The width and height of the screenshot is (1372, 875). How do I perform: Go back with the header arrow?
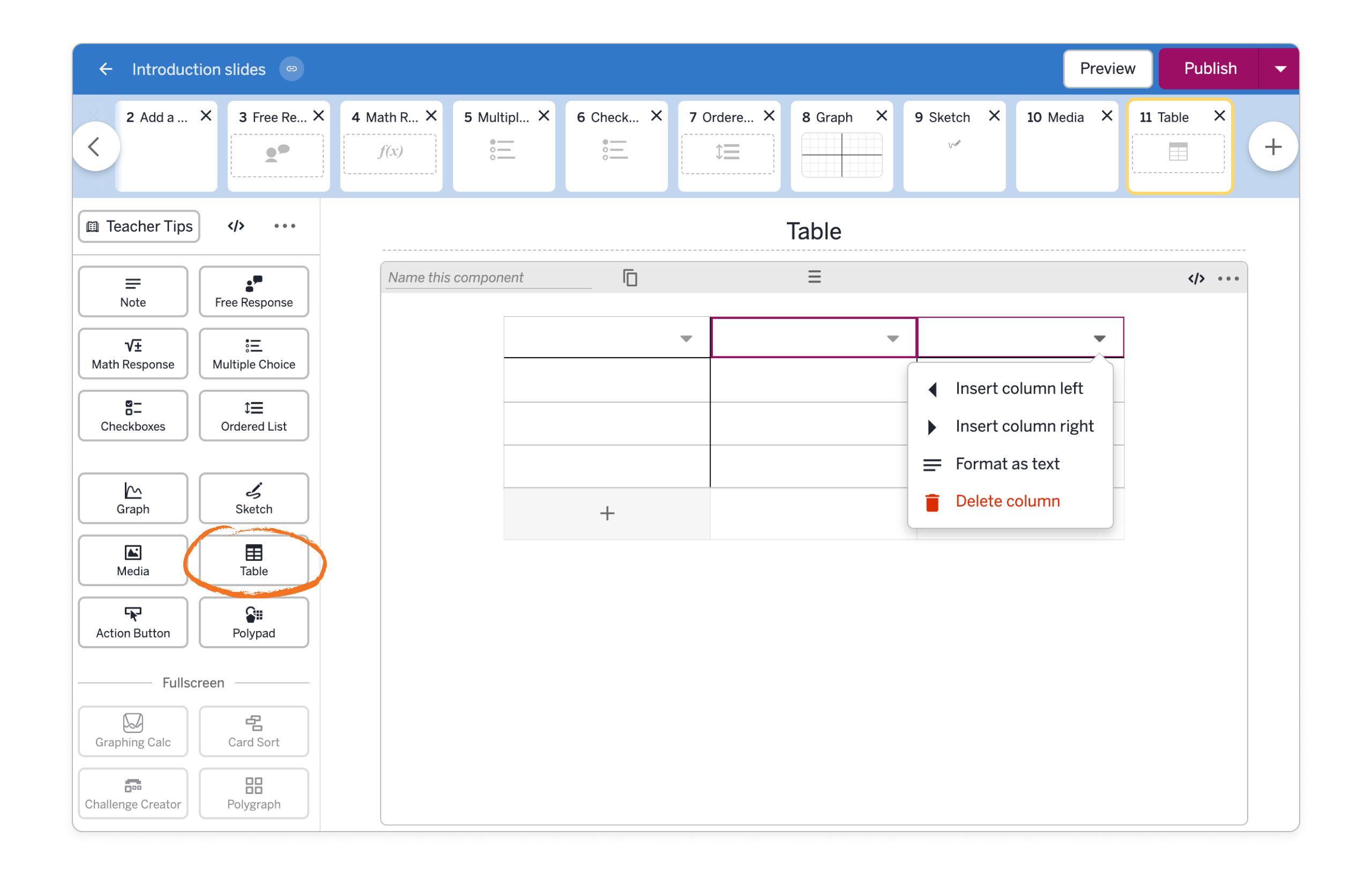click(x=106, y=69)
